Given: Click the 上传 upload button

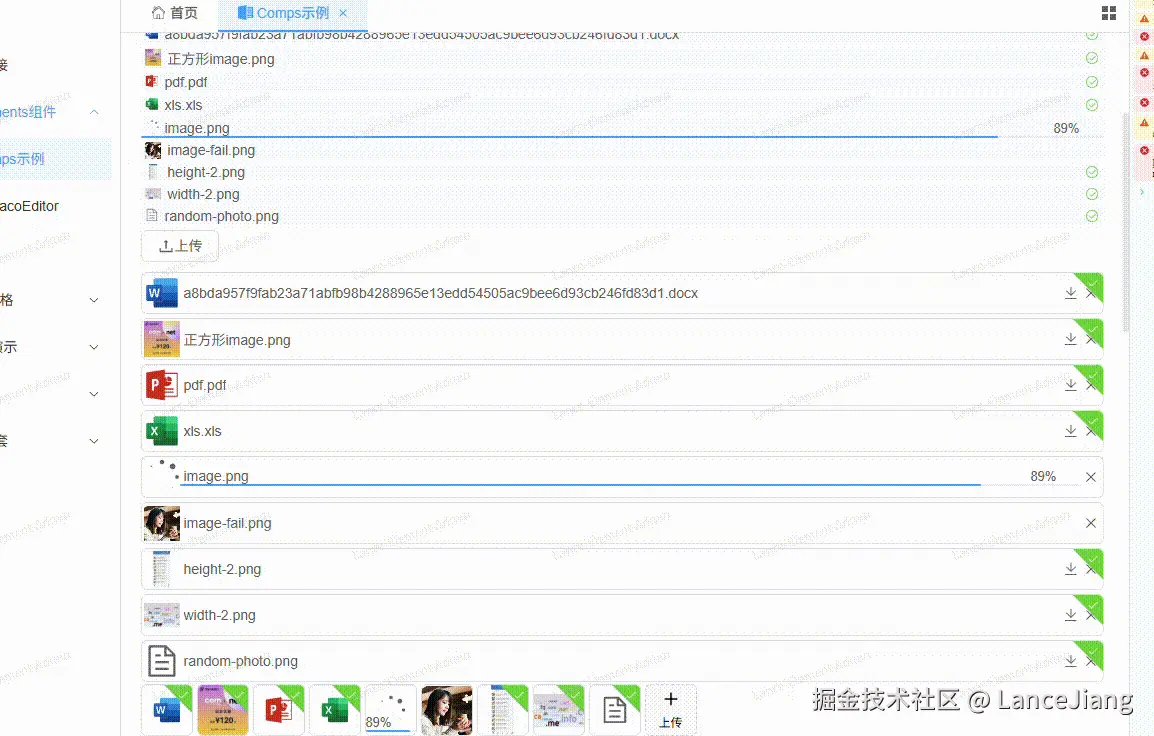Looking at the screenshot, I should (x=179, y=245).
